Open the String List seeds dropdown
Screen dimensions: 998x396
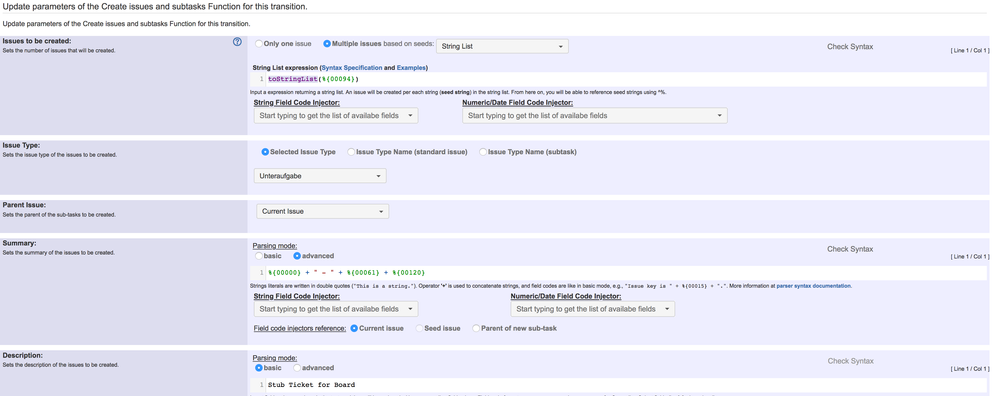pyautogui.click(x=502, y=46)
